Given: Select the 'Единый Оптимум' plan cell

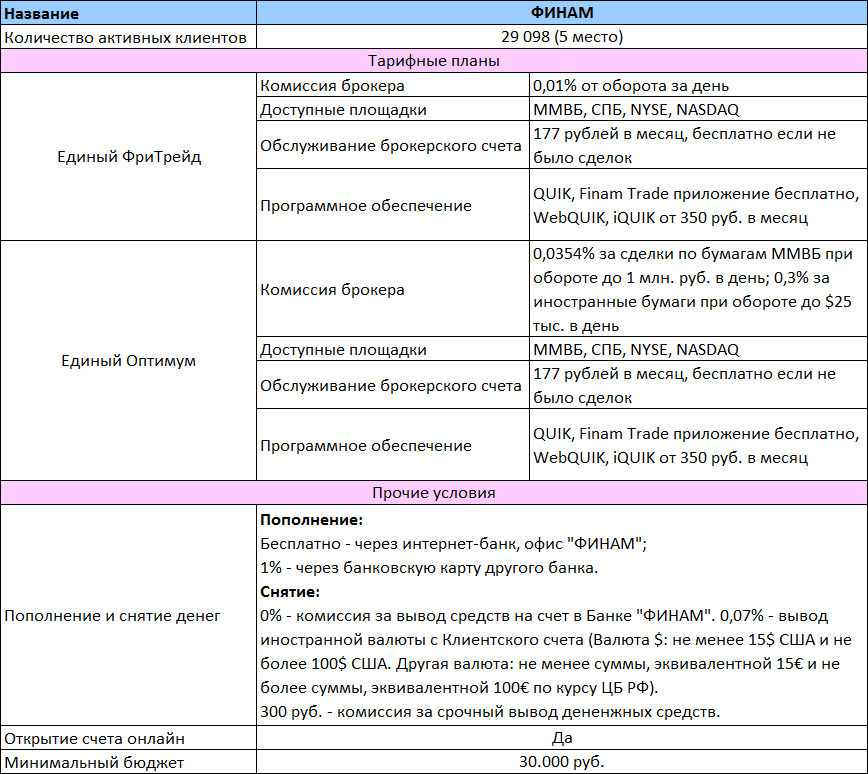Looking at the screenshot, I should [128, 360].
